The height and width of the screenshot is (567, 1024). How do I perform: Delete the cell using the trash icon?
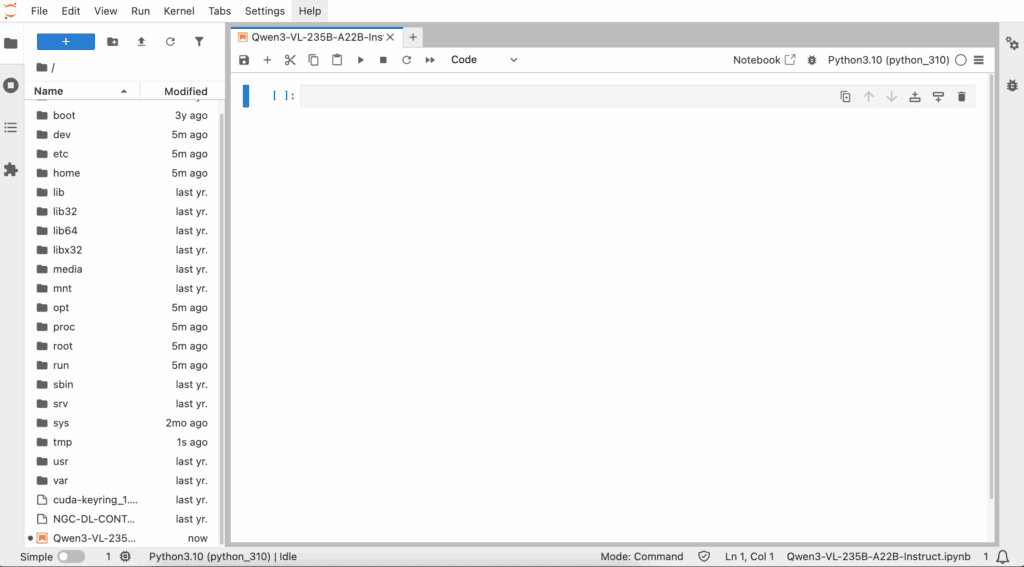[961, 97]
